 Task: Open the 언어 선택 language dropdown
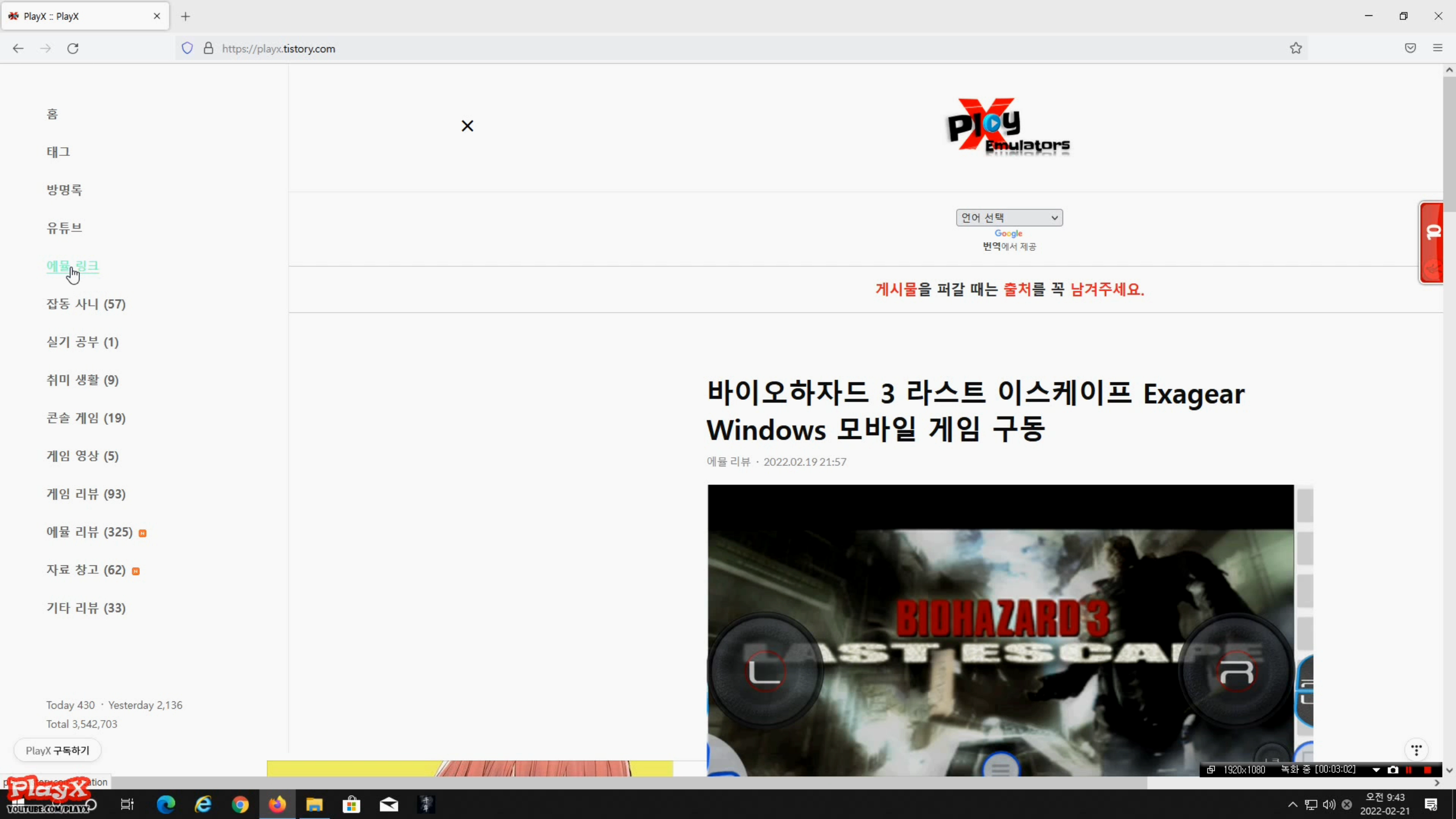pos(1008,217)
